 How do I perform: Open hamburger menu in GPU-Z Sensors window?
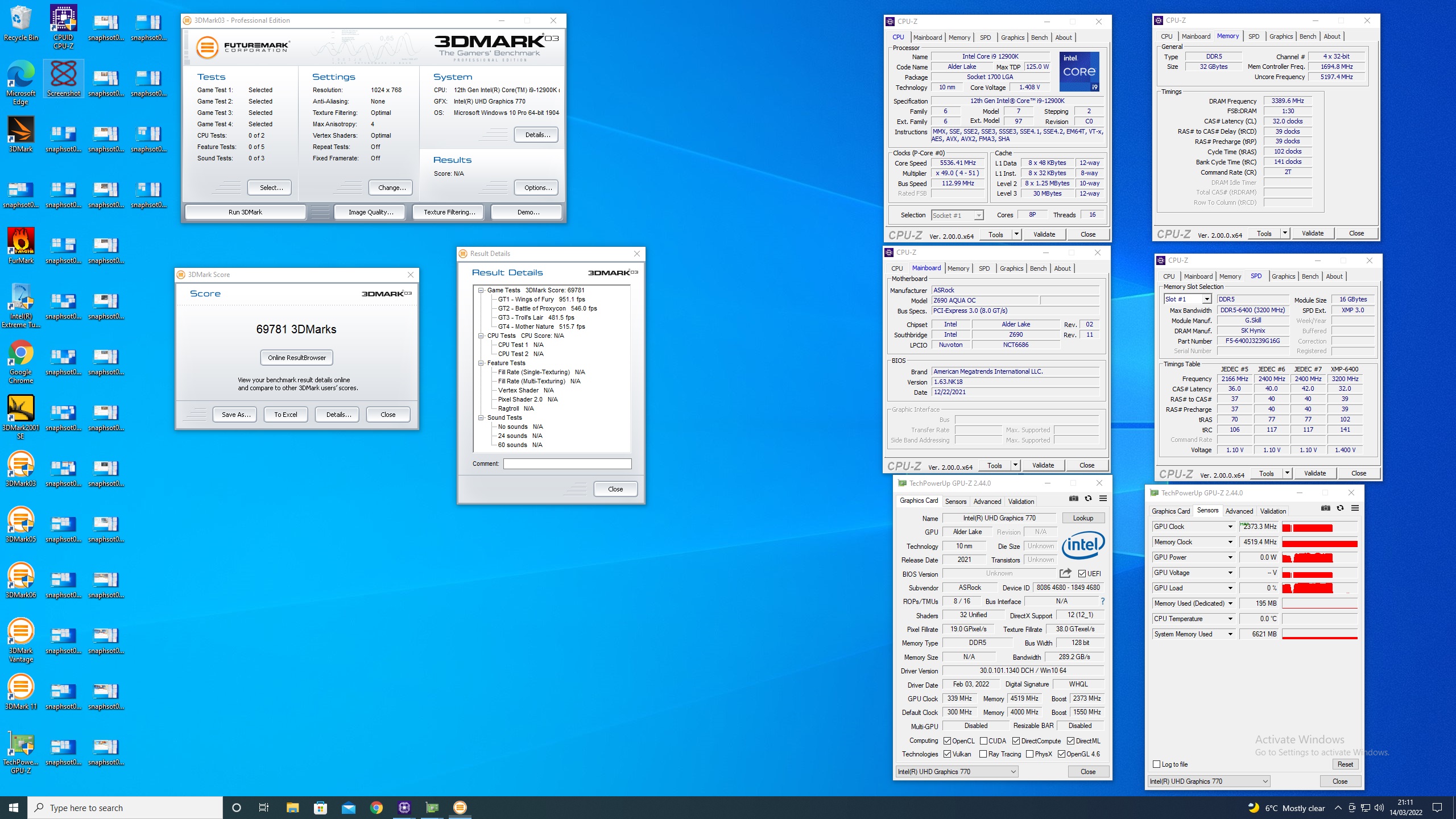[1355, 508]
